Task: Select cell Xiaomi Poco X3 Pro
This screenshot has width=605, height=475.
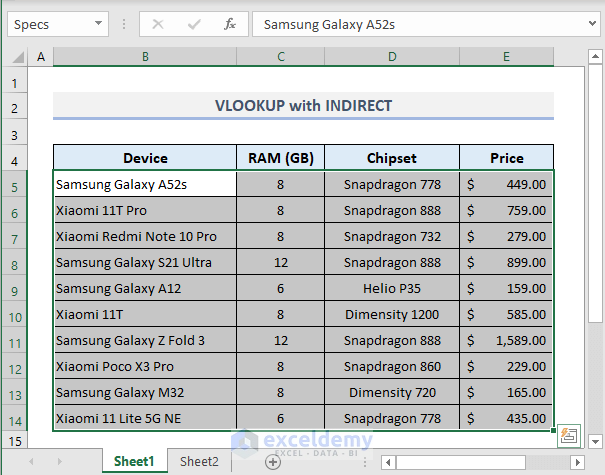Action: (x=145, y=366)
